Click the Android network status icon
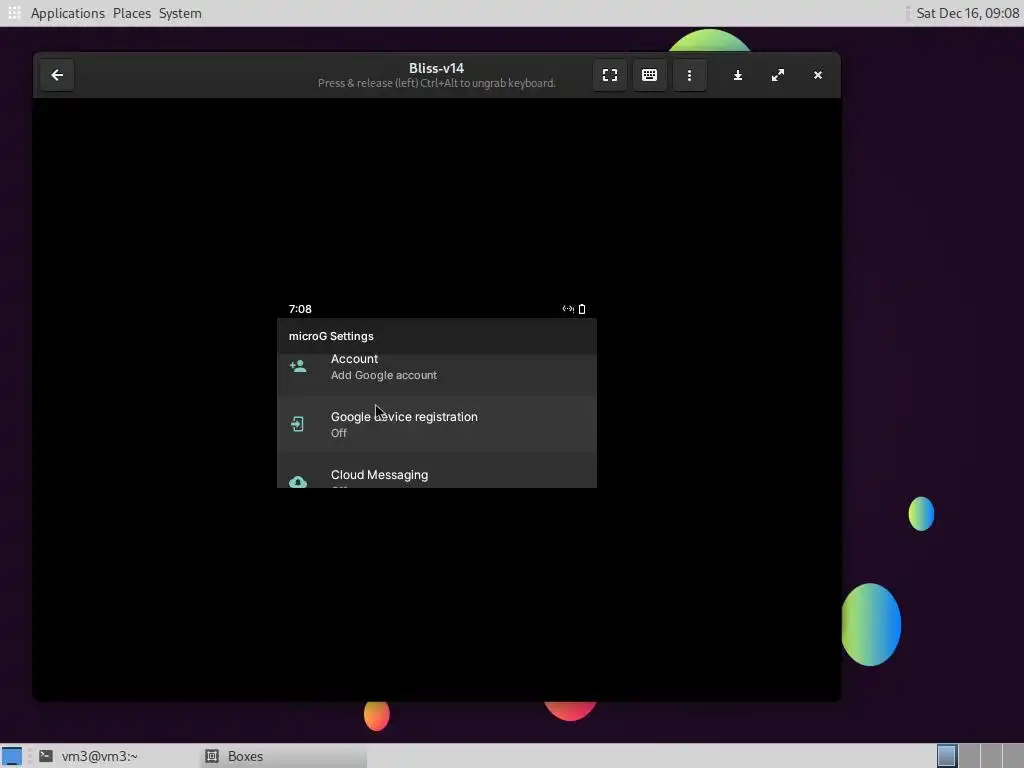Viewport: 1024px width, 768px height. pos(568,309)
